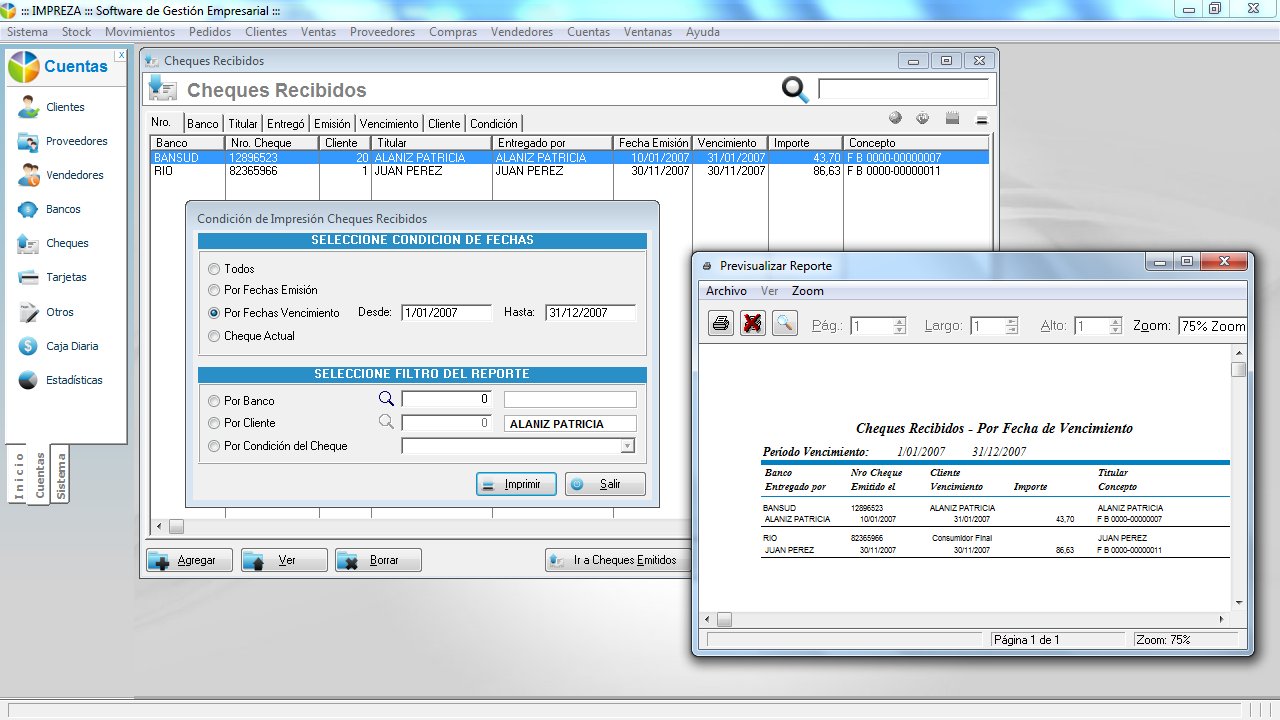Image resolution: width=1280 pixels, height=720 pixels.
Task: Click the Hasta date field
Action: [x=591, y=313]
